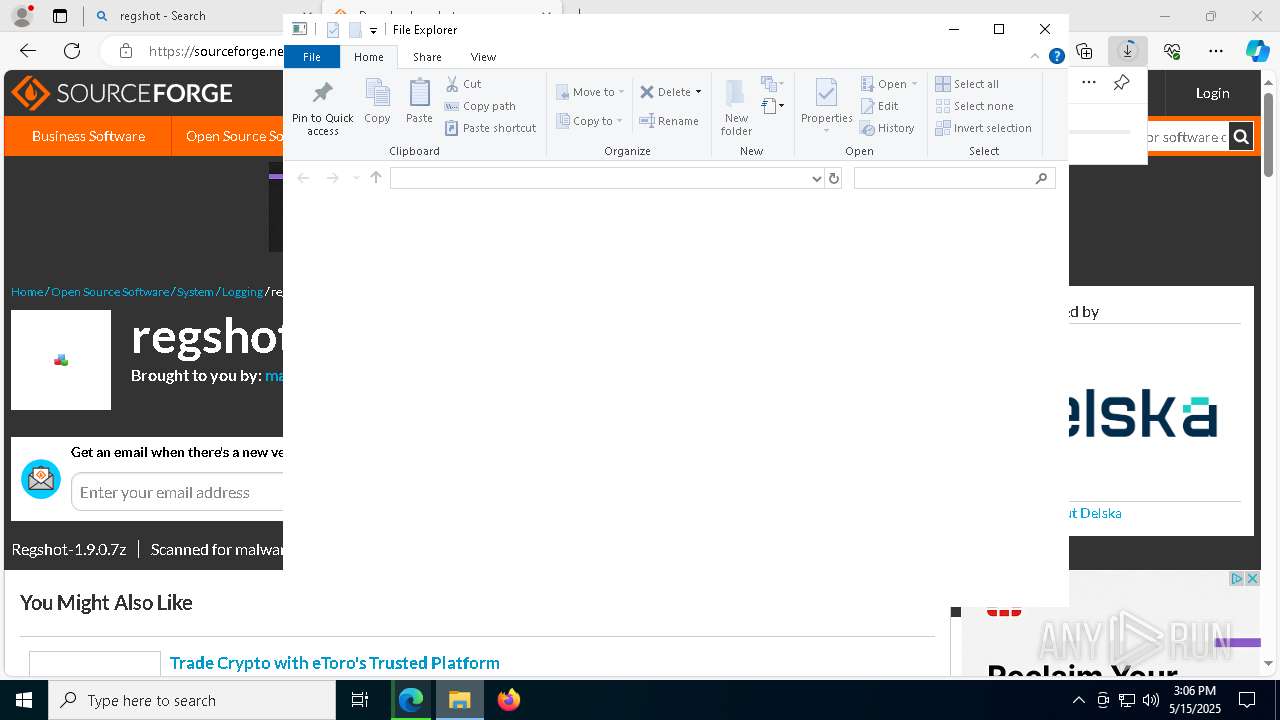Open the Action Center notifications
This screenshot has height=720, width=1280.
pos(1247,700)
